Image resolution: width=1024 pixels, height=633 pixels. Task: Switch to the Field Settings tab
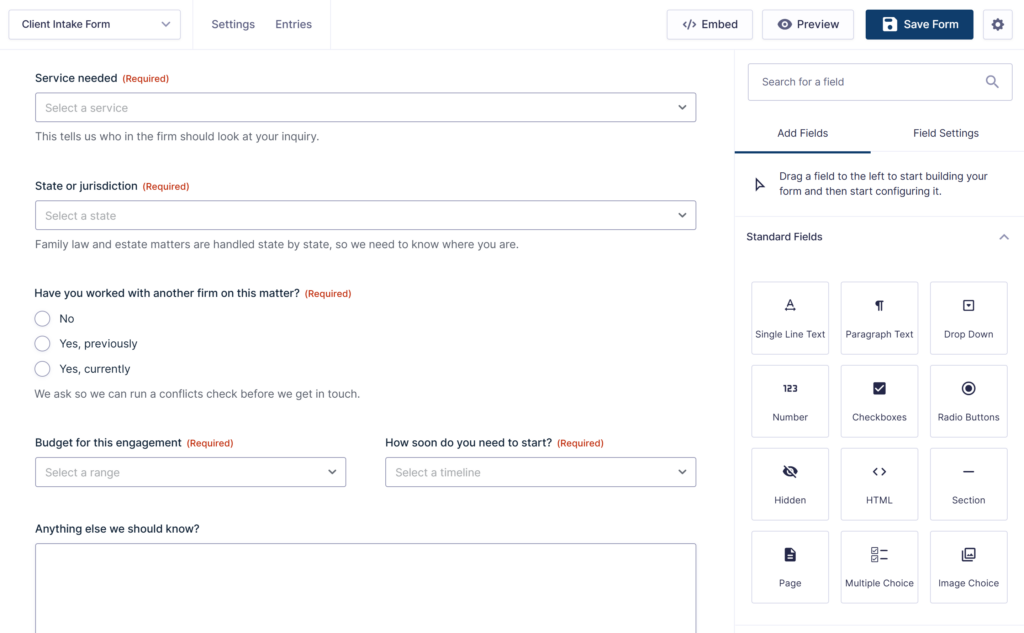946,133
